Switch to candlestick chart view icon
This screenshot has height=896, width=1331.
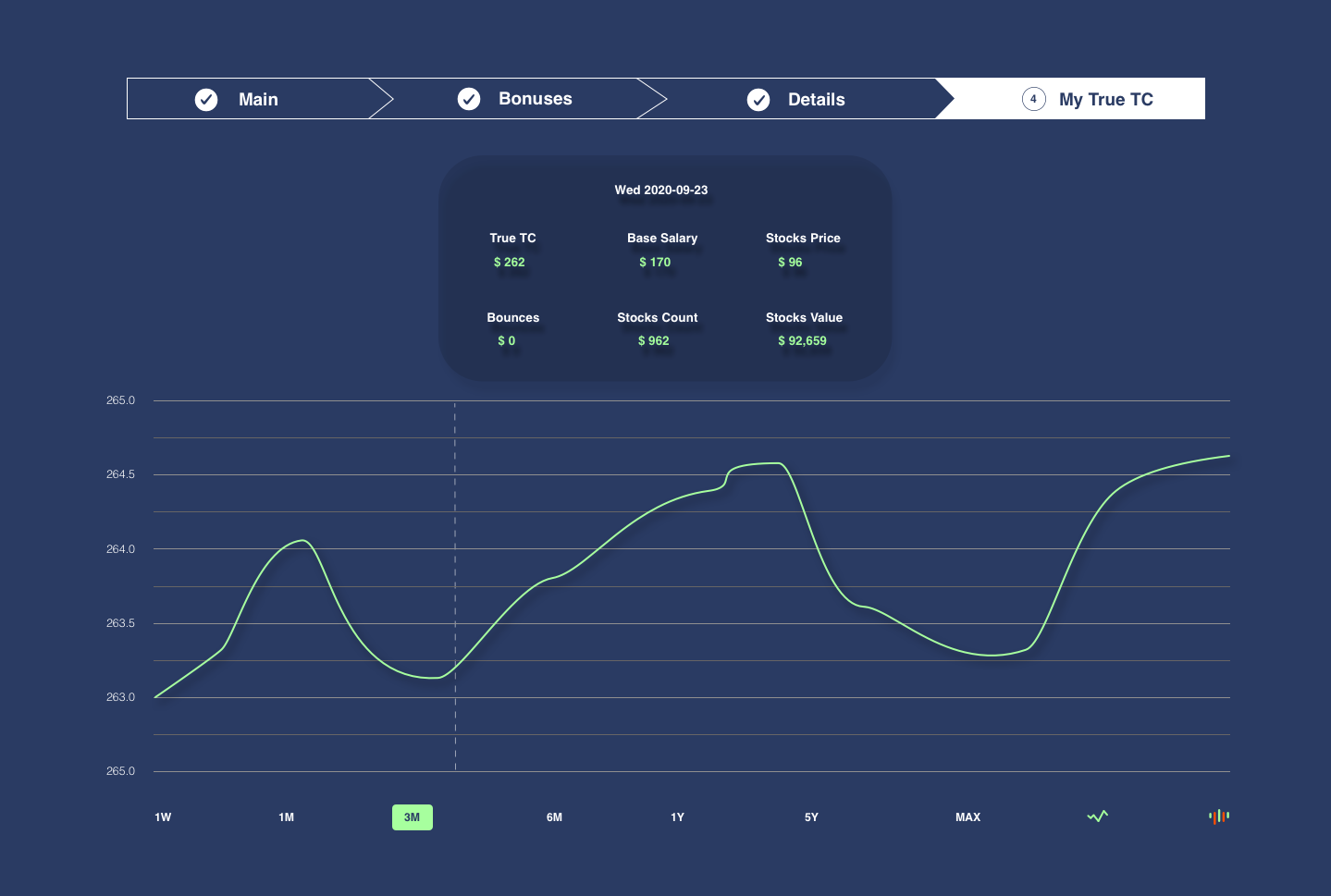[1218, 816]
